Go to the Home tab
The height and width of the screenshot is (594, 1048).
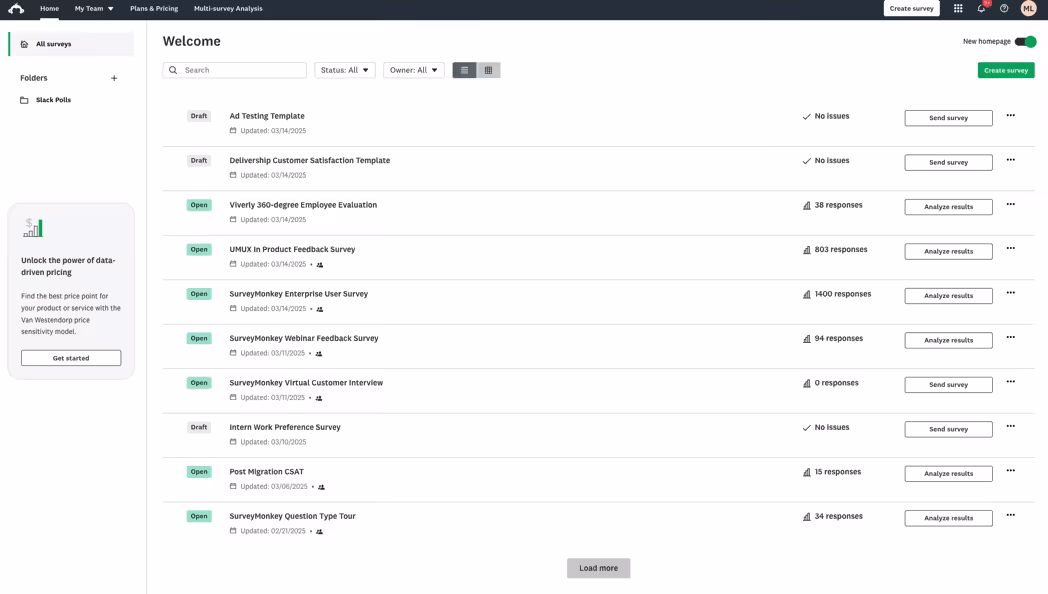[49, 9]
